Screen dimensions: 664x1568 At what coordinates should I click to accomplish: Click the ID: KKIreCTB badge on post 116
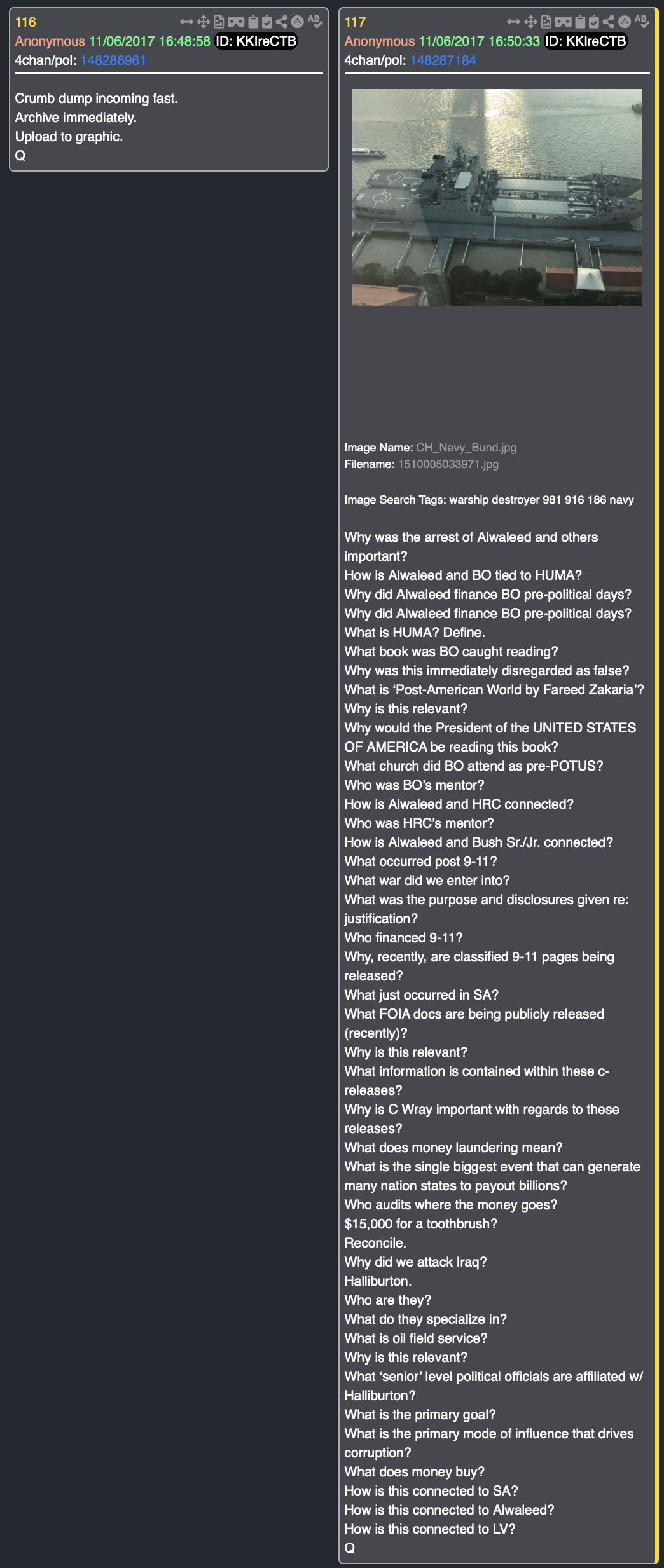click(x=256, y=41)
